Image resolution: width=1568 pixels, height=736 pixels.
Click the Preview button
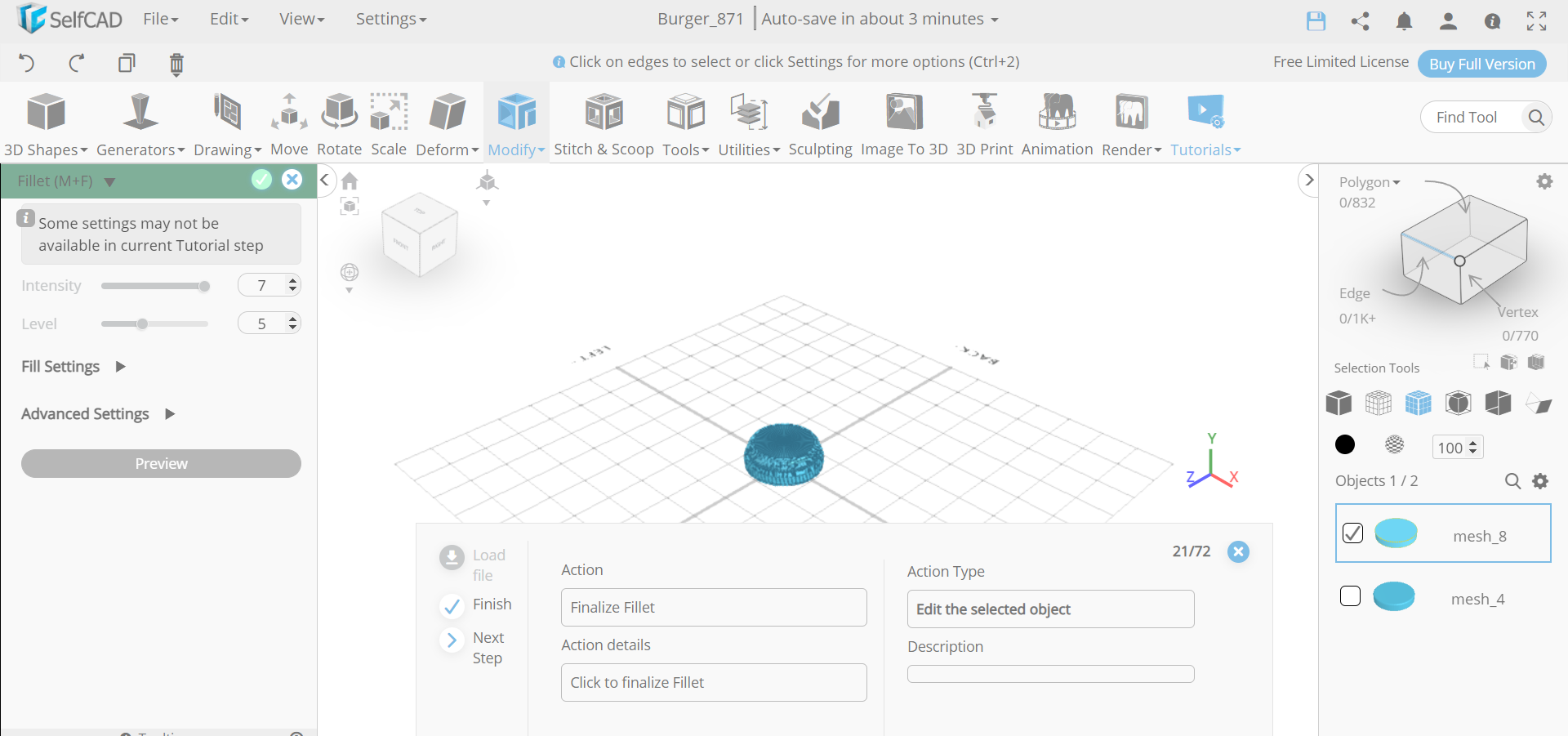(x=161, y=463)
